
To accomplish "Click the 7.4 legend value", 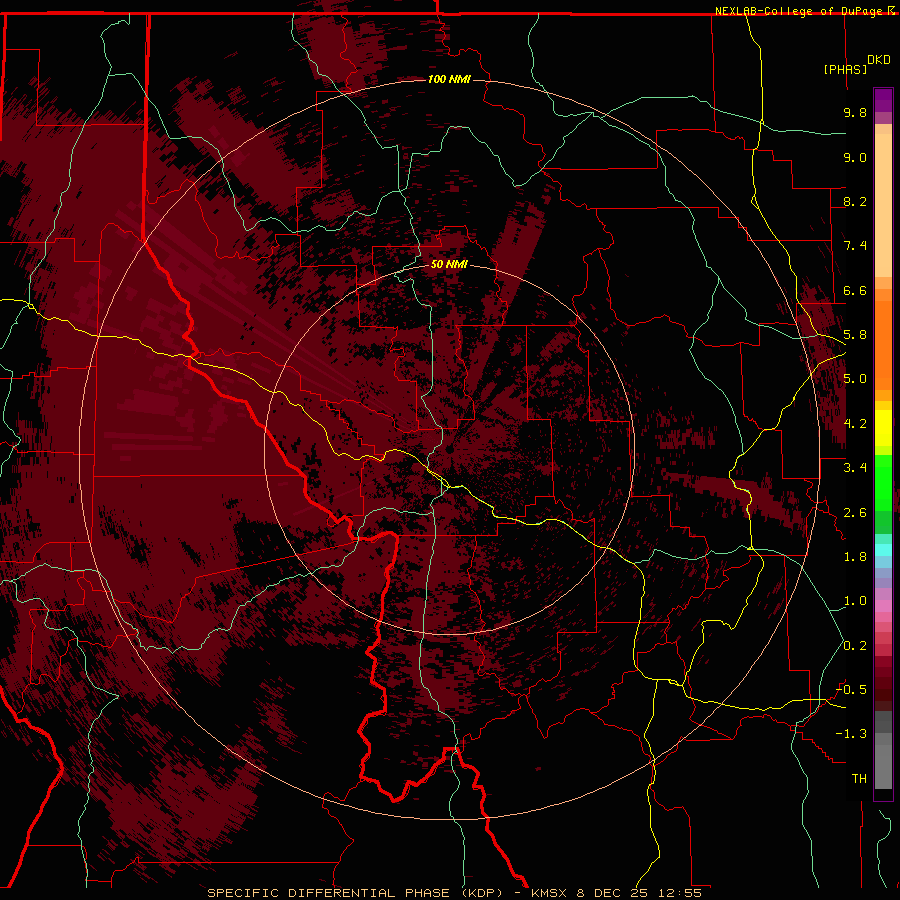I will 855,246.
